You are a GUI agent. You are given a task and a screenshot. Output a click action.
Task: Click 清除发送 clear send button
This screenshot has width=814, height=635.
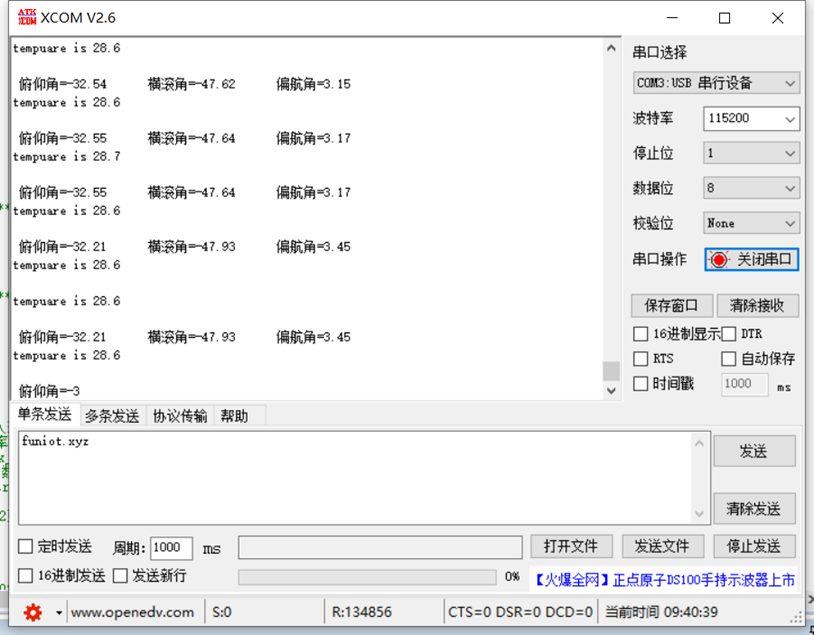click(754, 509)
